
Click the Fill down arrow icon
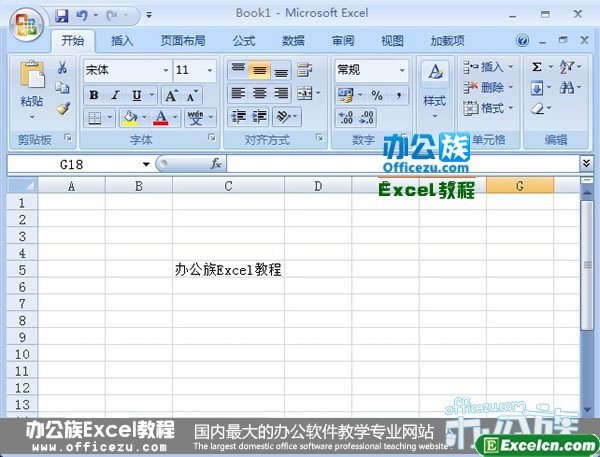click(x=537, y=89)
